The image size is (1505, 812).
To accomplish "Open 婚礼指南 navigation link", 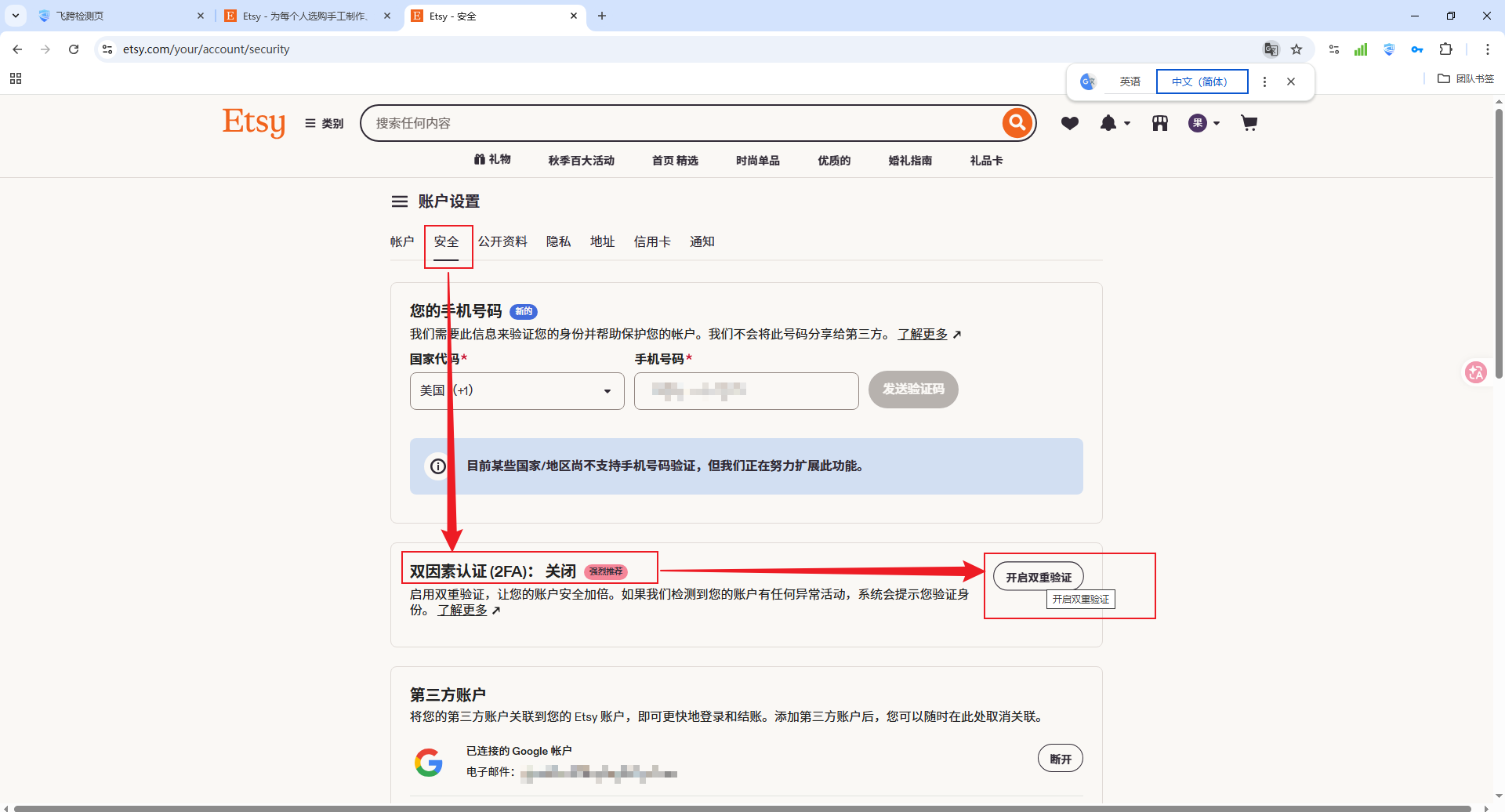I will click(x=910, y=160).
